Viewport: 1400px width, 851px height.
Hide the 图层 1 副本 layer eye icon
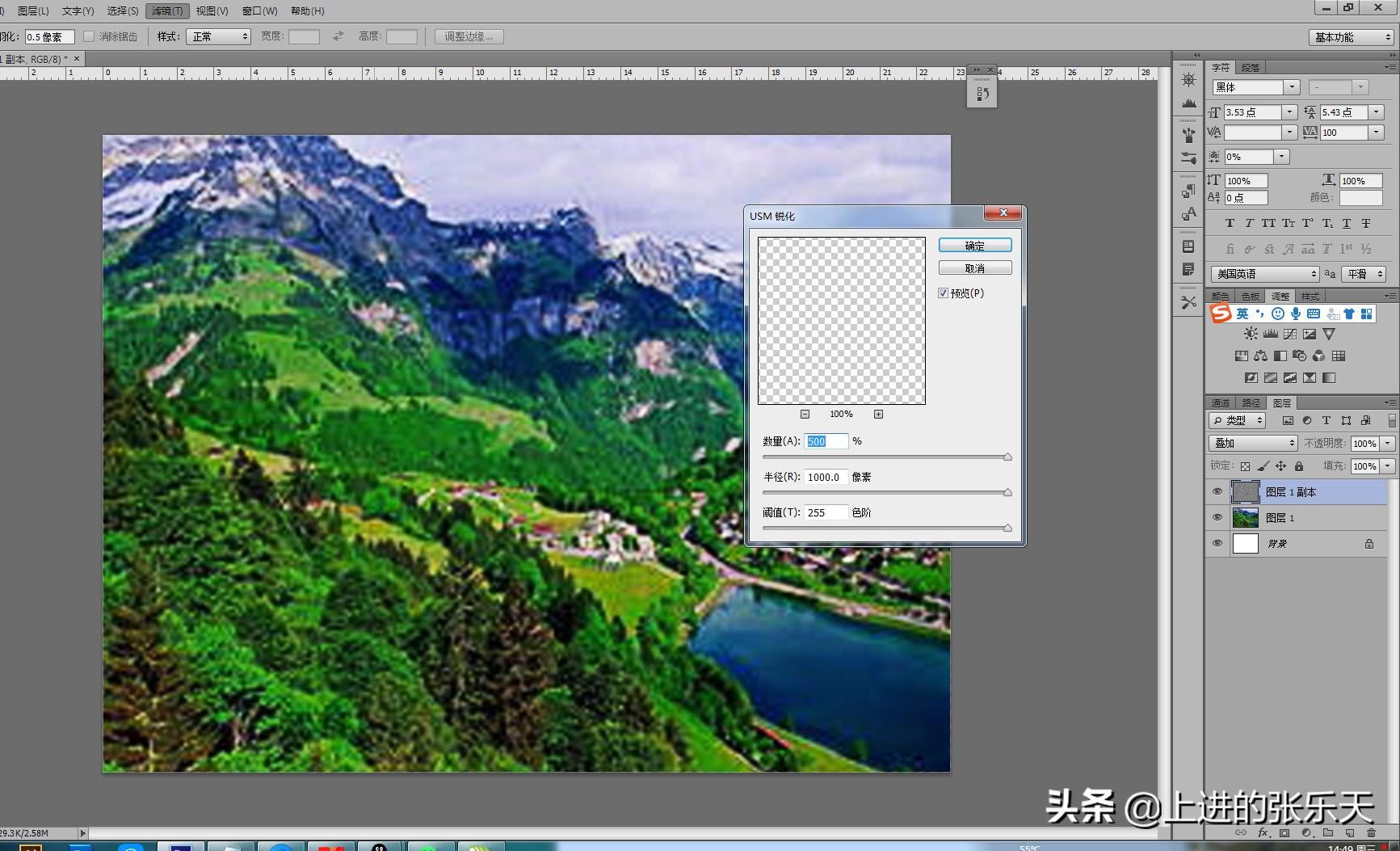point(1217,492)
